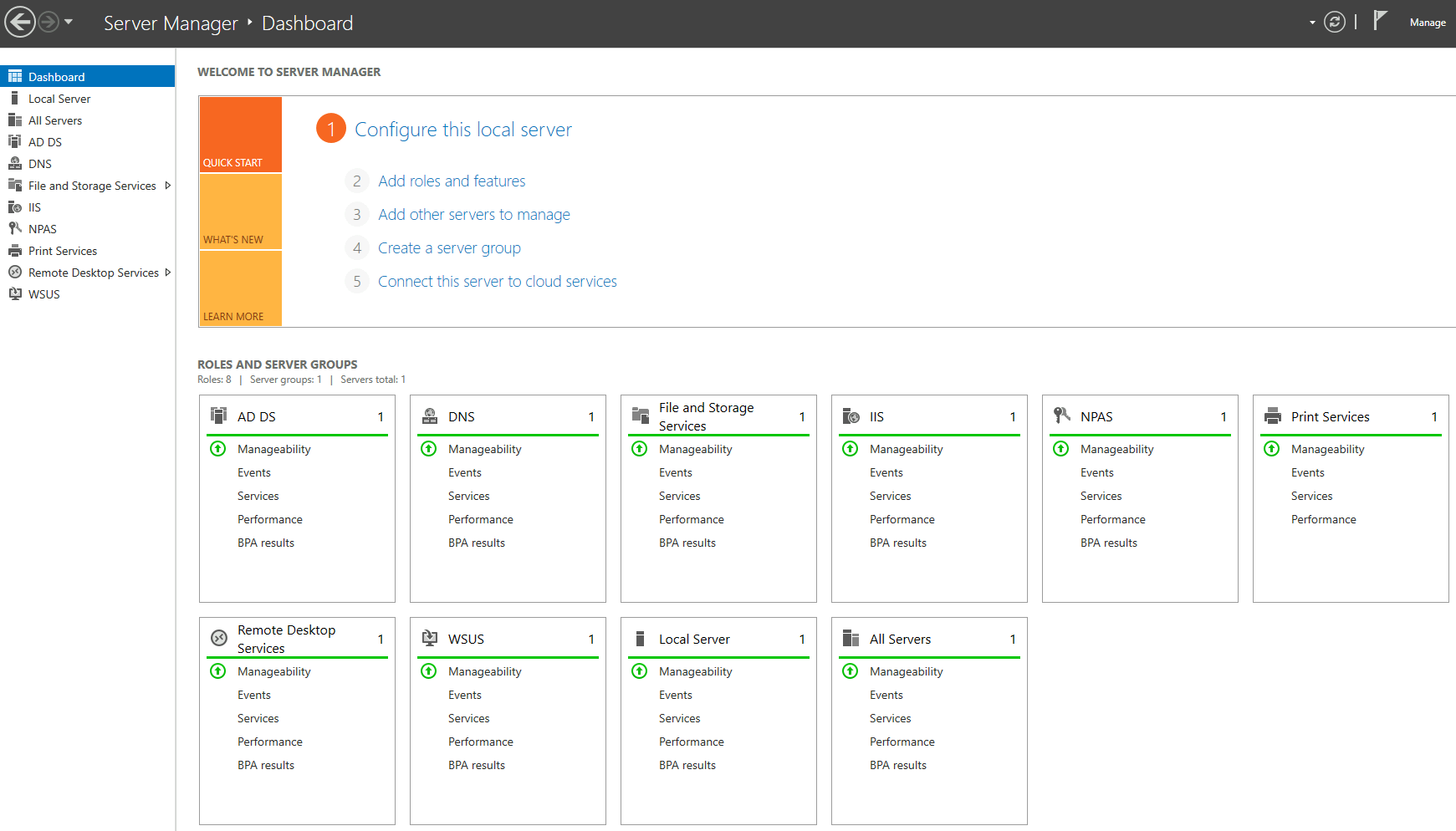Click green Manageability status icon in AD DS tile
Viewport: 1456px width, 831px height.
point(218,448)
